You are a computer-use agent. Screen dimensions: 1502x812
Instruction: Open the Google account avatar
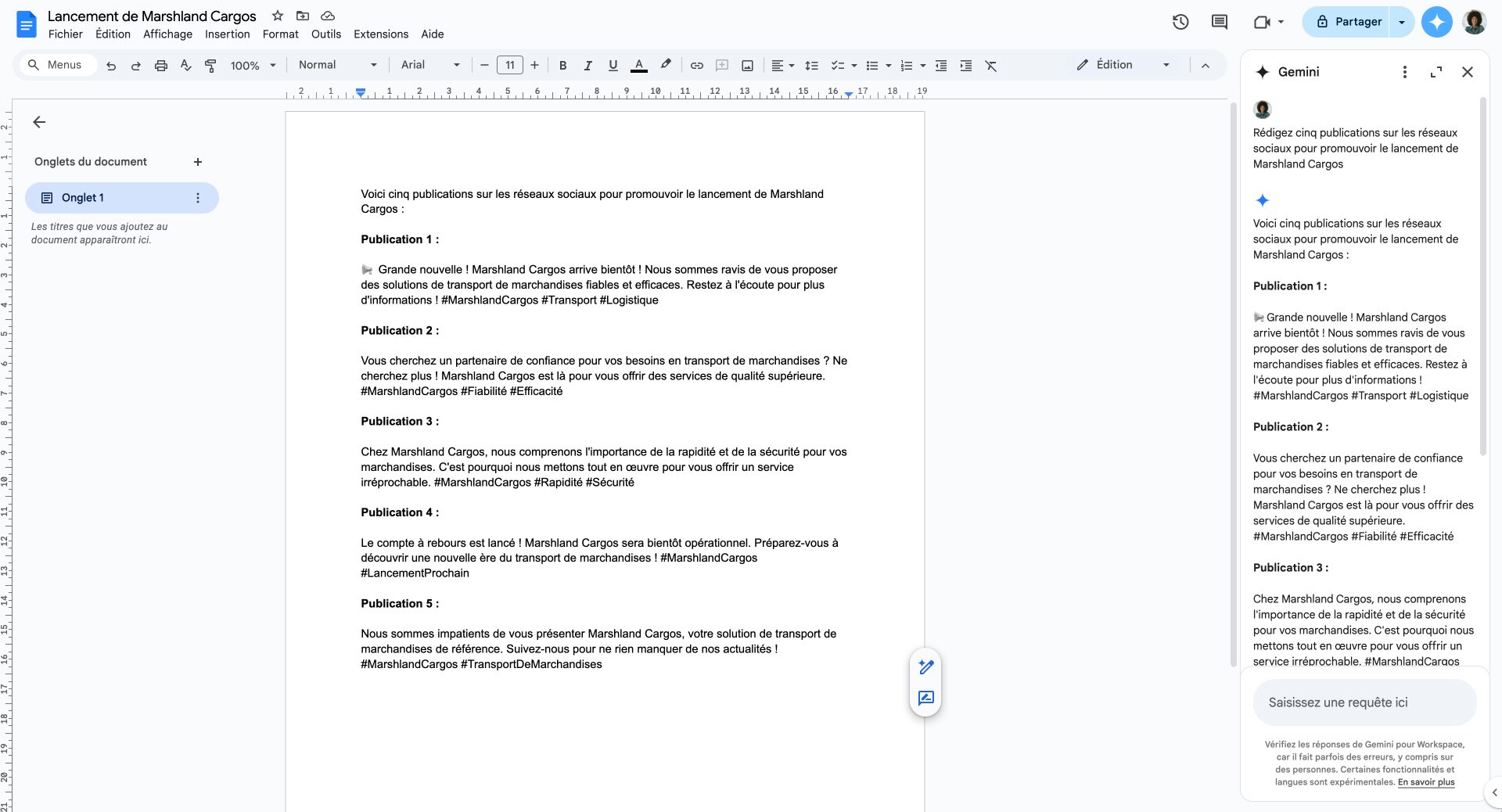tap(1475, 22)
